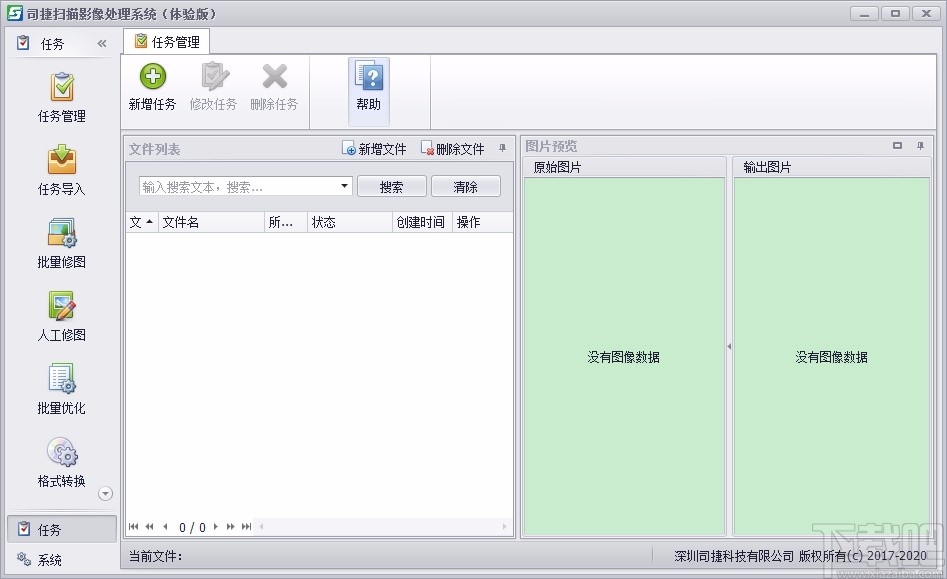Switch to 系统 group at sidebar bottom
947x579 pixels.
pos(62,560)
